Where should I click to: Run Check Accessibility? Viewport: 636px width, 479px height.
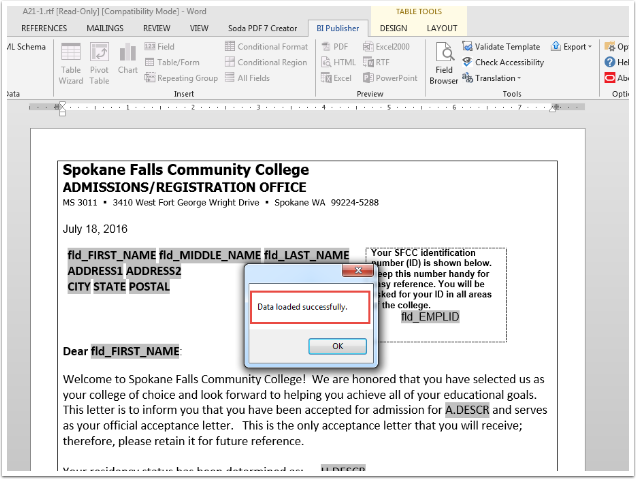click(503, 62)
